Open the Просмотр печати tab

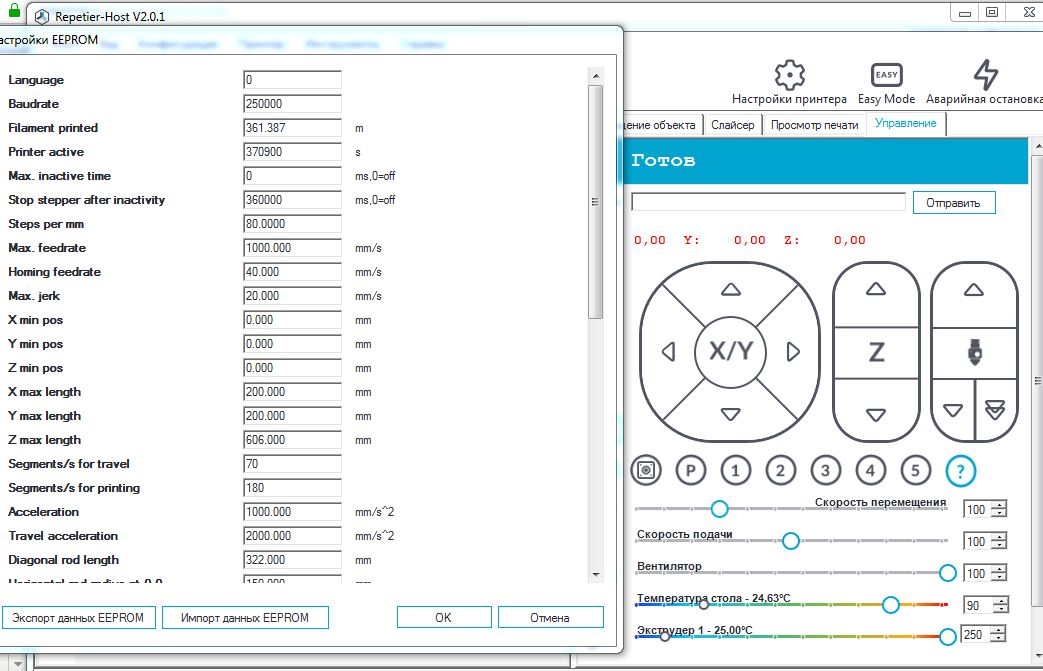814,125
